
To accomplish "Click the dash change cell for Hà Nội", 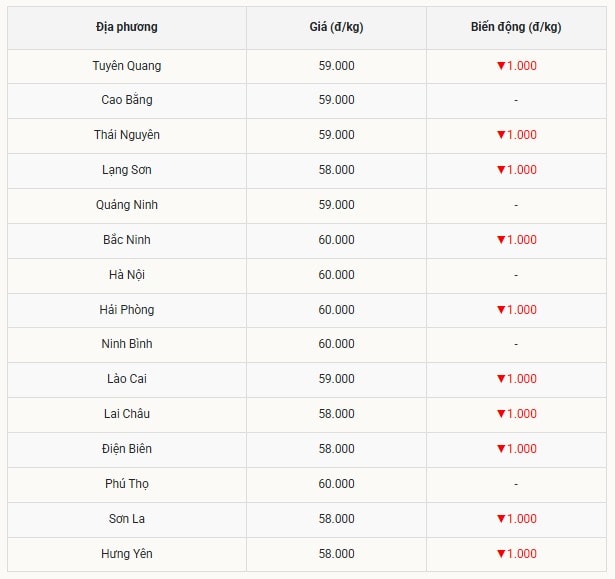I will coord(515,275).
